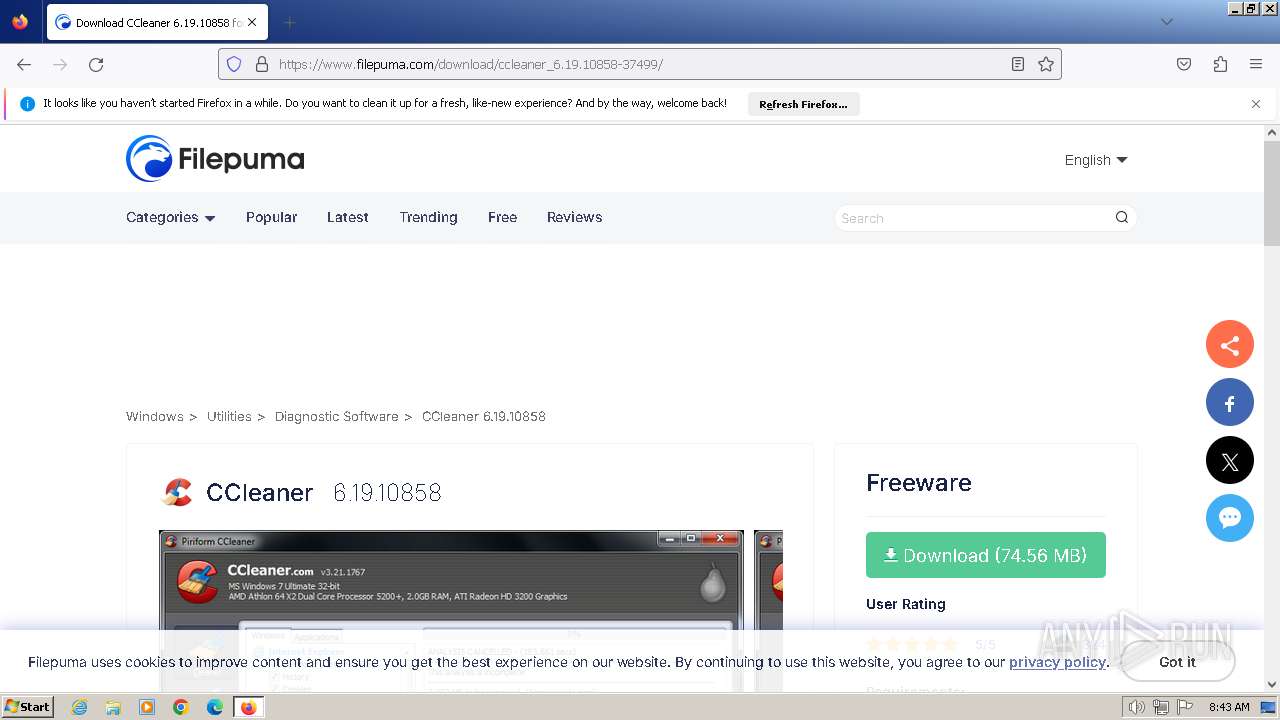Screen dimensions: 1280x720
Task: Open the privacy policy link
Action: [1057, 662]
